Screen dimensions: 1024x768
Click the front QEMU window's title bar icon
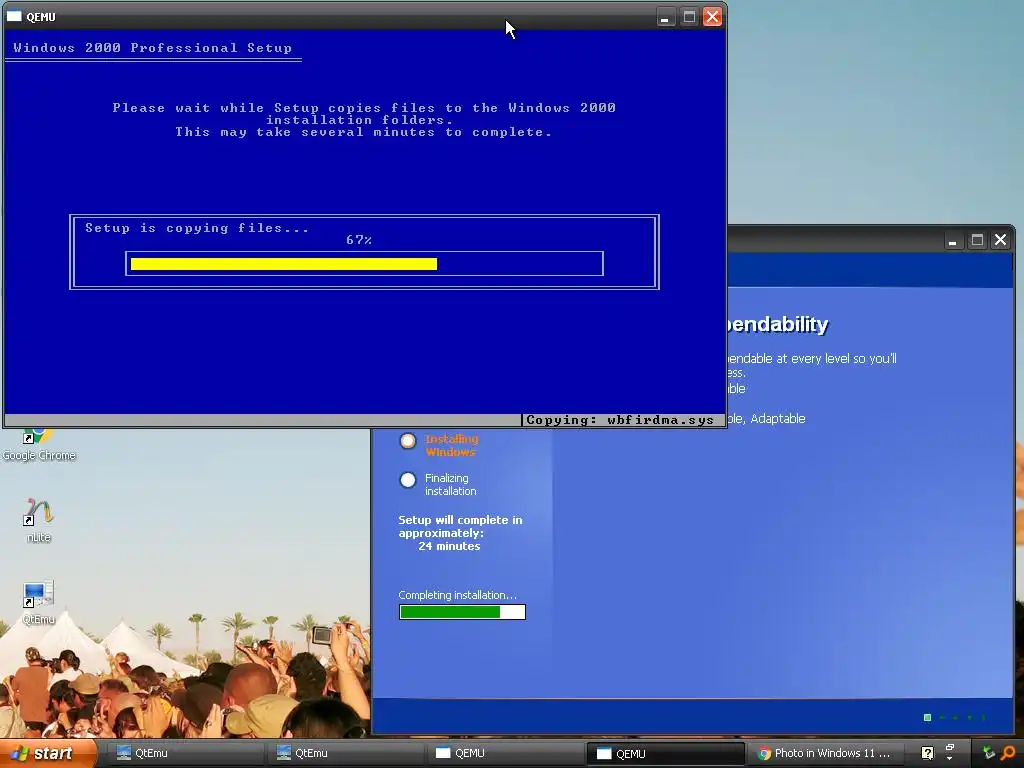14,16
